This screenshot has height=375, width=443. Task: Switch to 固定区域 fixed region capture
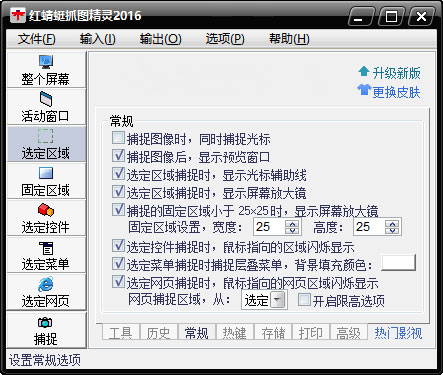point(46,181)
